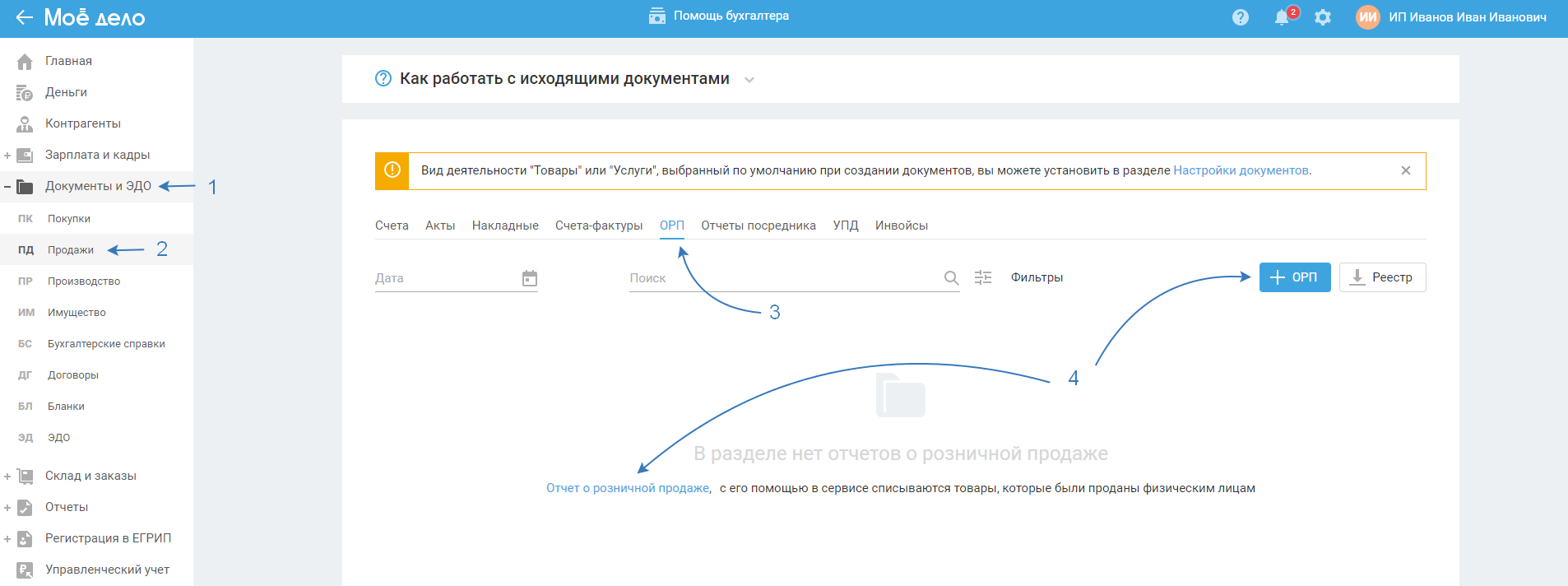Open the help question mark in top bar
The width and height of the screenshot is (1568, 586).
tap(1241, 17)
